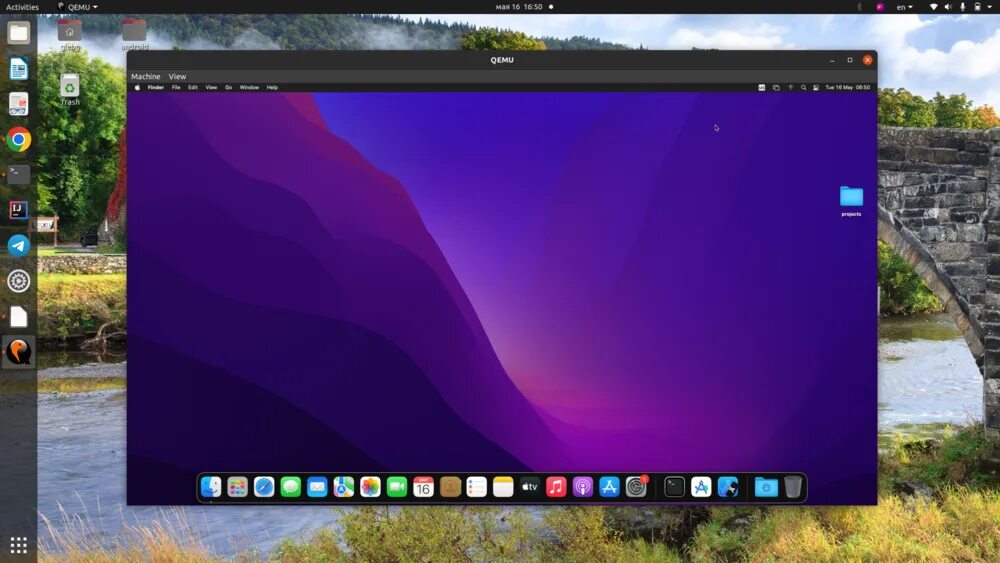Open Calendar showing 16 in dock
This screenshot has width=1000, height=563.
tap(423, 487)
